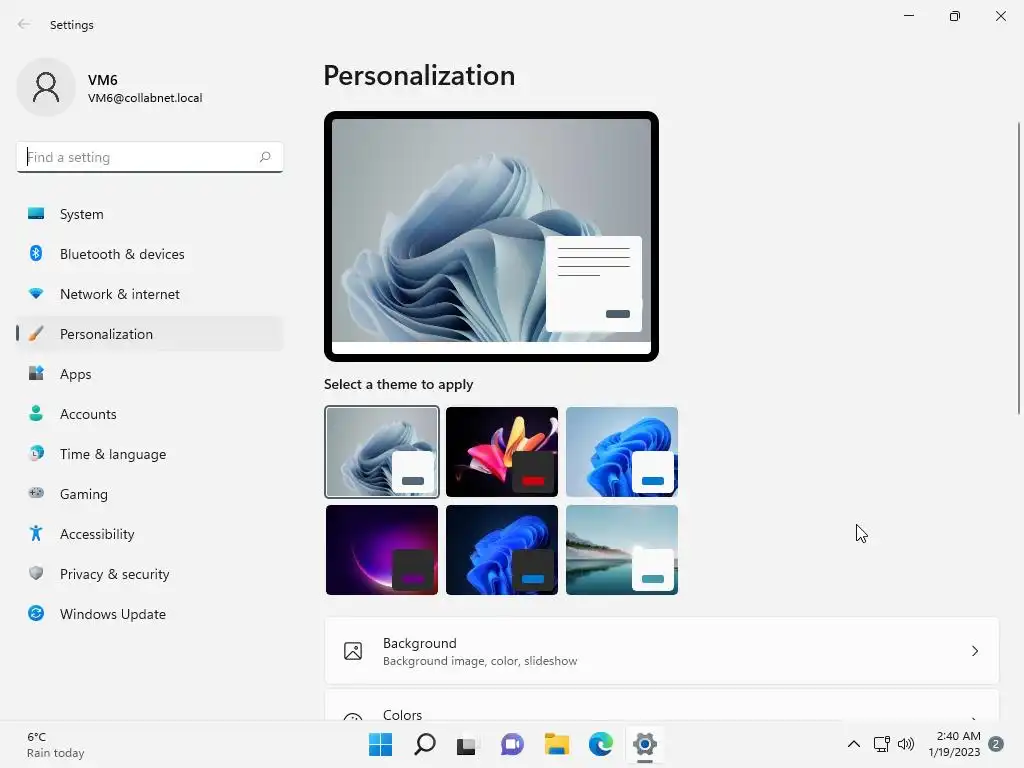Click the Bluetooth icon in sidebar

[x=36, y=253]
